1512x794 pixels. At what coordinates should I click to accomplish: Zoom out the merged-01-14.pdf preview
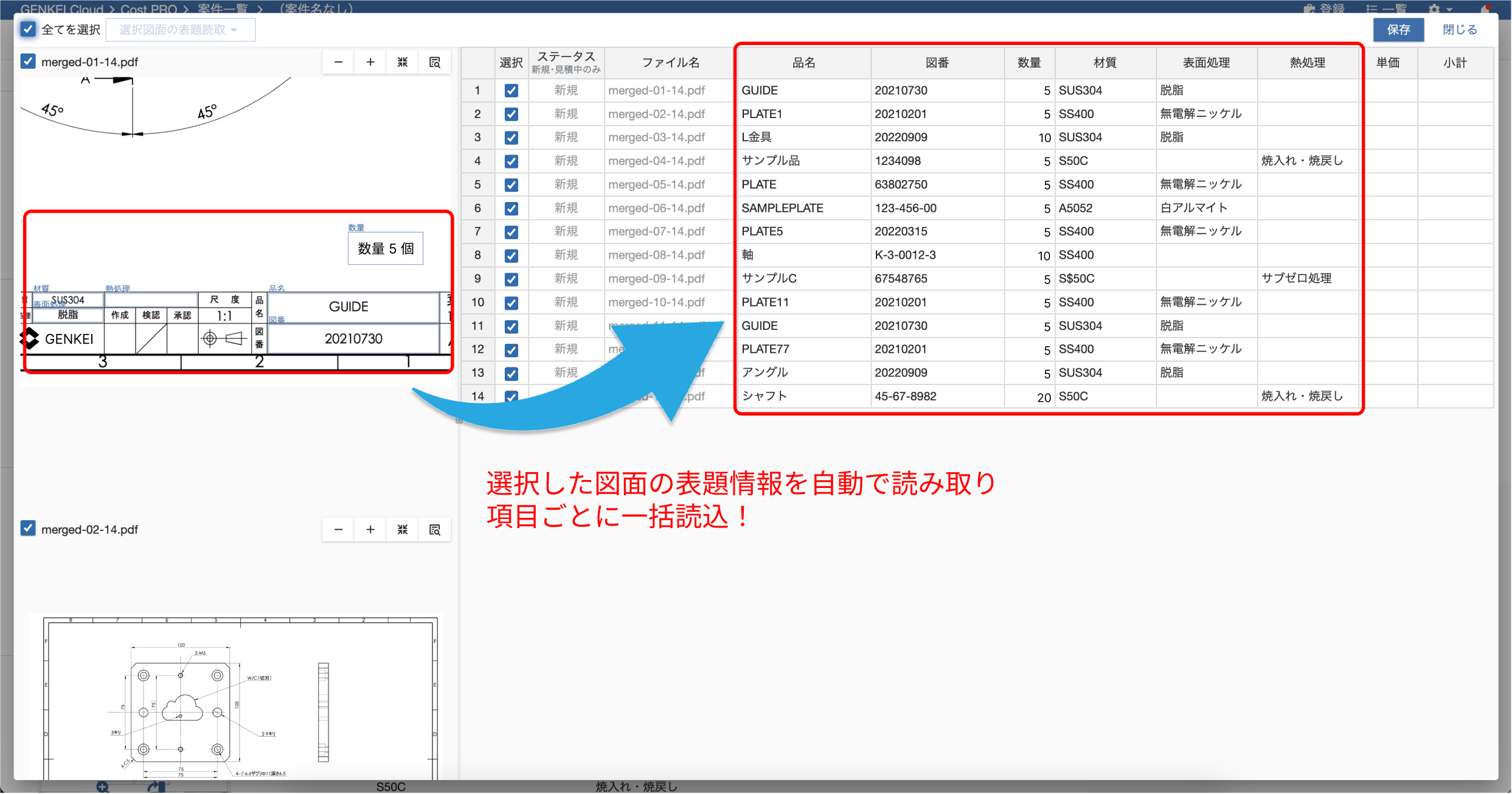(x=339, y=62)
